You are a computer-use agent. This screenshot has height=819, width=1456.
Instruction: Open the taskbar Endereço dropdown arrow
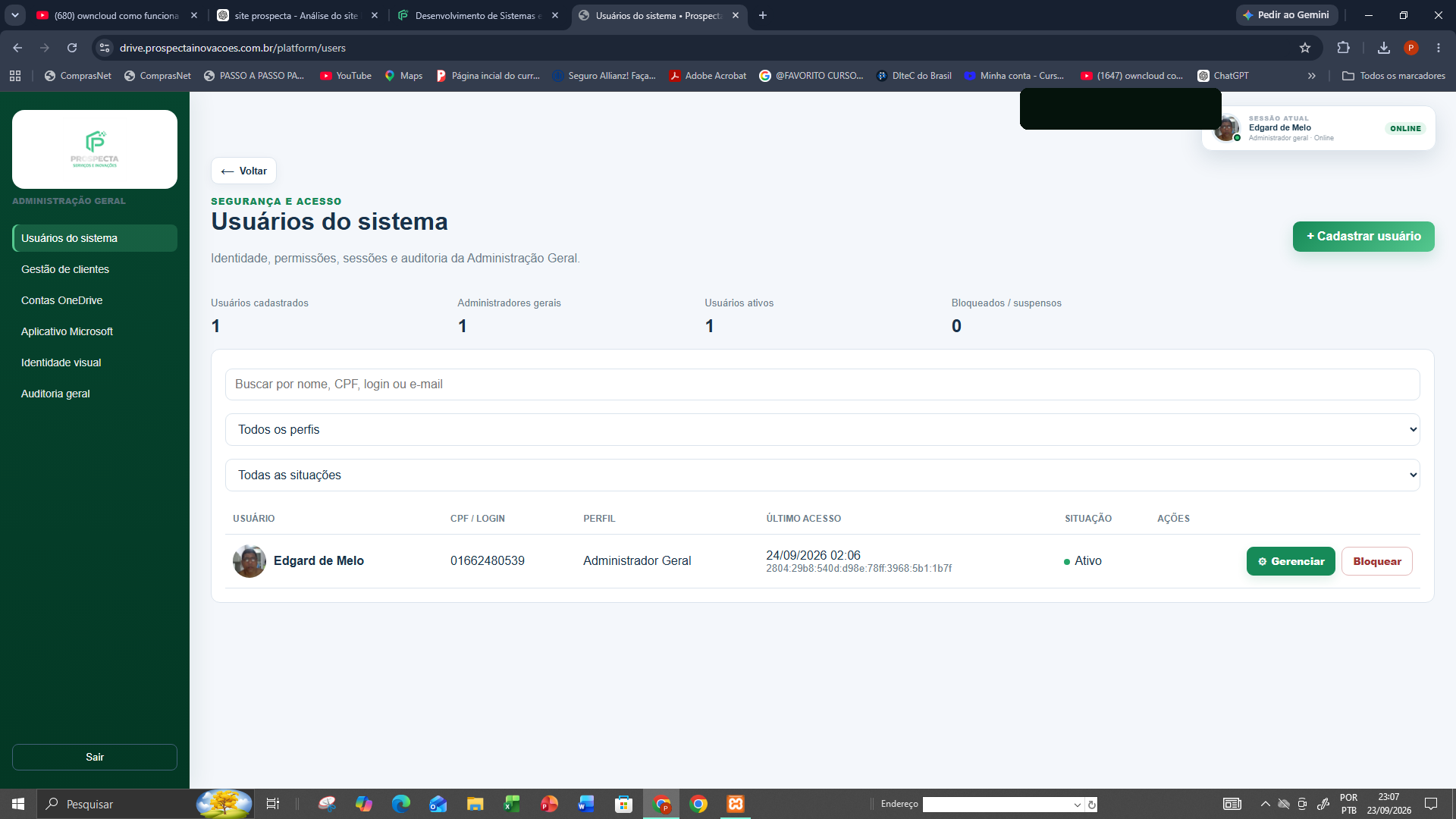click(x=1078, y=805)
